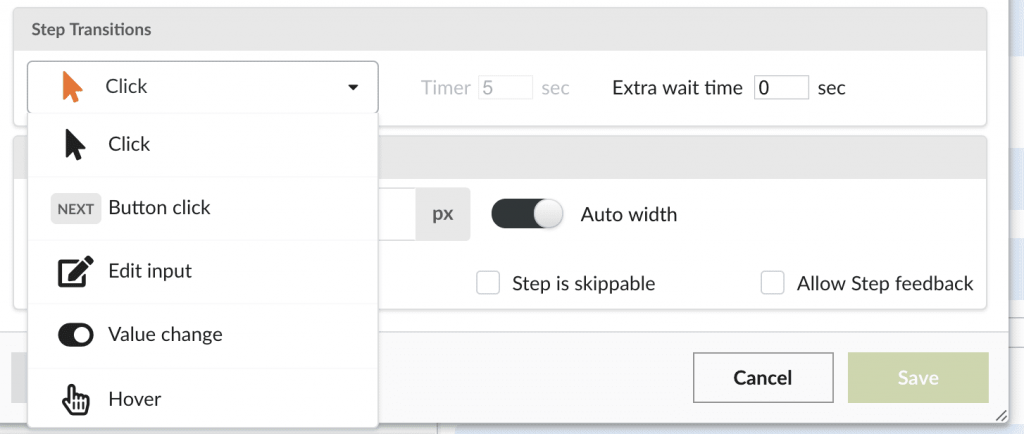Enable the Step is skippable checkbox
This screenshot has height=434, width=1024.
tap(488, 283)
